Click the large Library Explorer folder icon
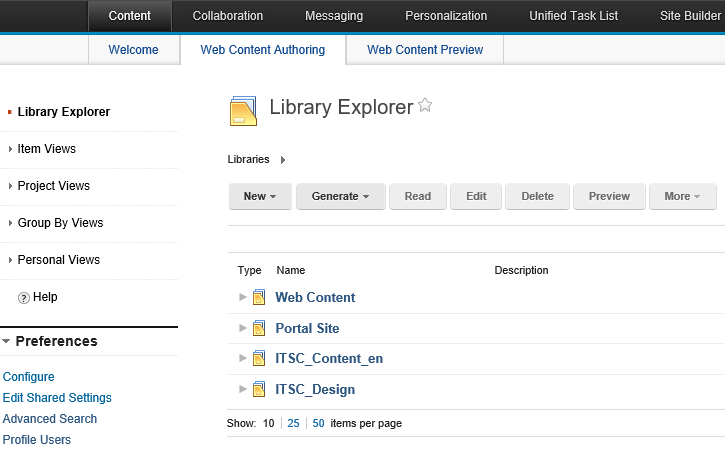 [x=243, y=111]
